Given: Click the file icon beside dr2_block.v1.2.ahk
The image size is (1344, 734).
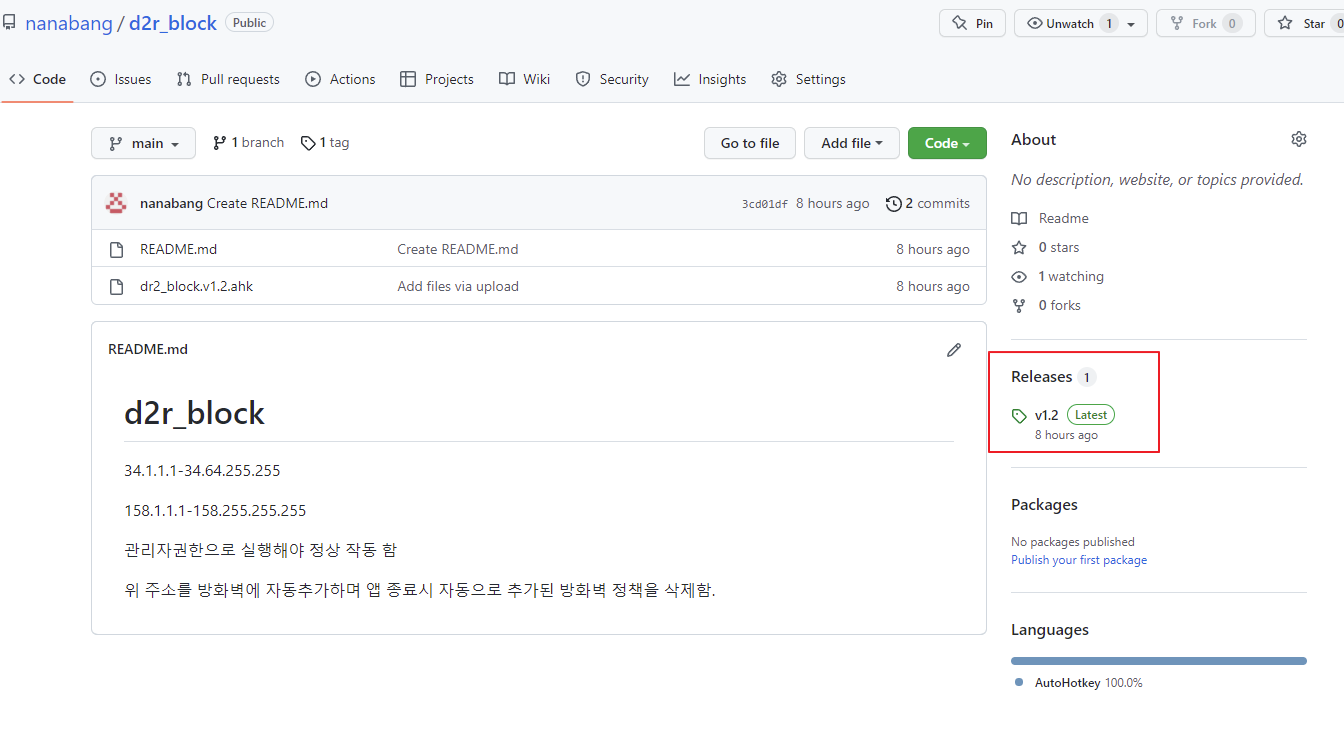Looking at the screenshot, I should 116,286.
